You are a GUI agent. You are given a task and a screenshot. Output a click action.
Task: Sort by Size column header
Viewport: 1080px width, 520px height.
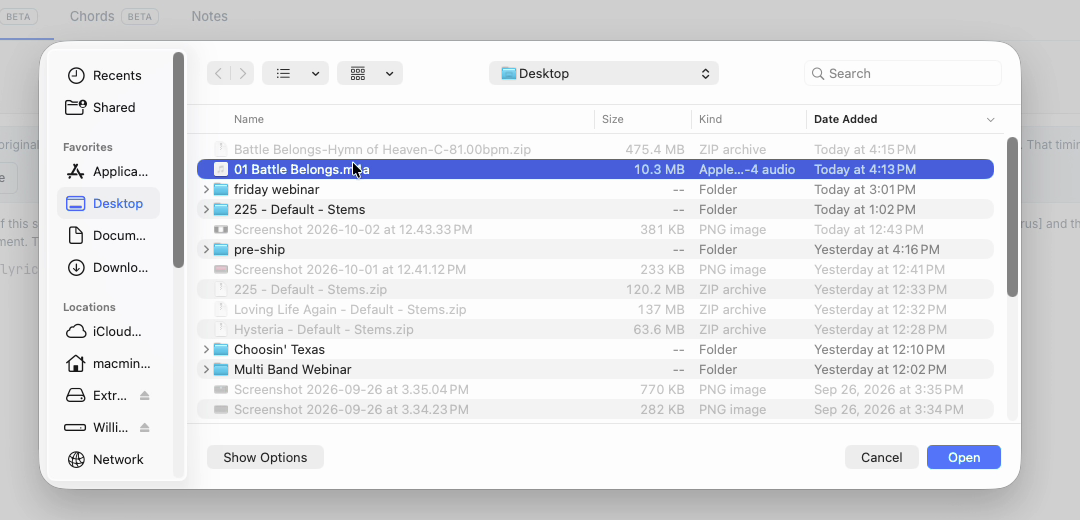click(x=612, y=119)
